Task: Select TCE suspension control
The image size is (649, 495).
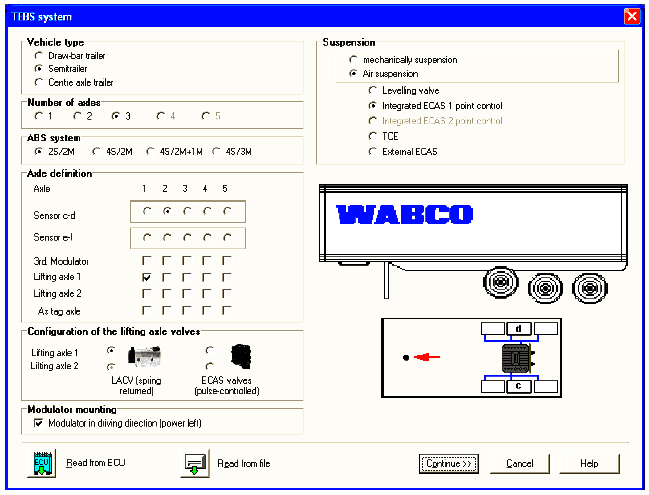Action: [x=373, y=136]
